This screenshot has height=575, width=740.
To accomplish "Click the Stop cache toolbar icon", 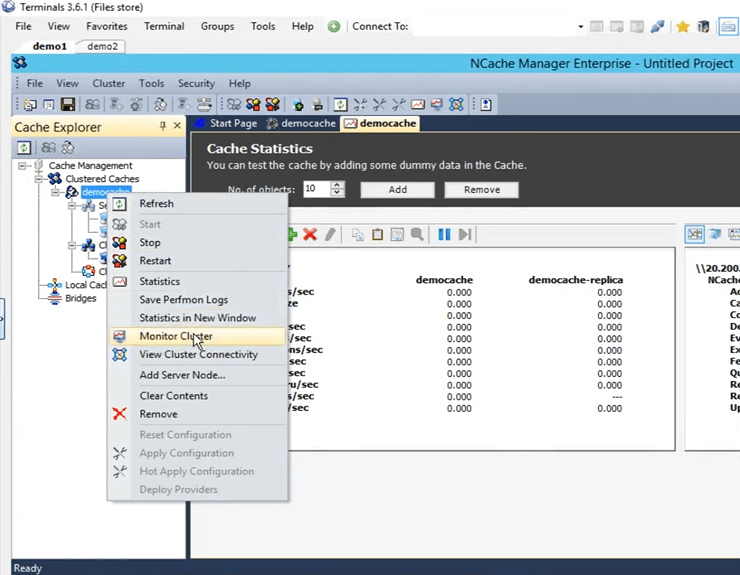I will coord(253,104).
